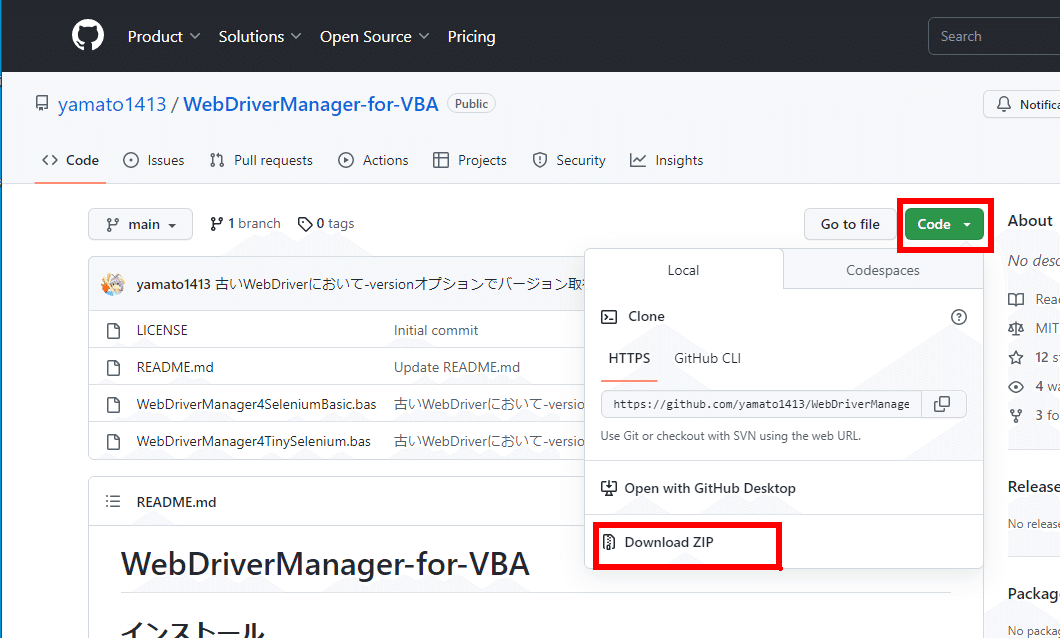Click the repository icon before yamato1413

(42, 103)
